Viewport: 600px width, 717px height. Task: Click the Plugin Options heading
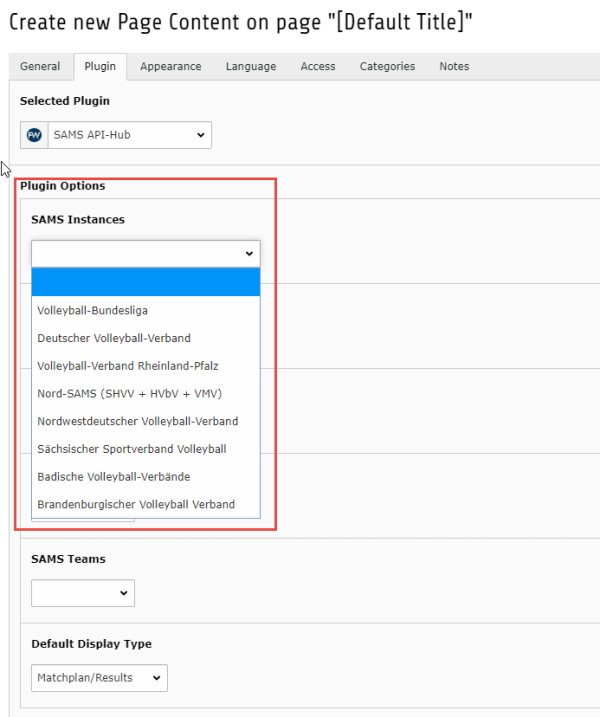pos(63,186)
